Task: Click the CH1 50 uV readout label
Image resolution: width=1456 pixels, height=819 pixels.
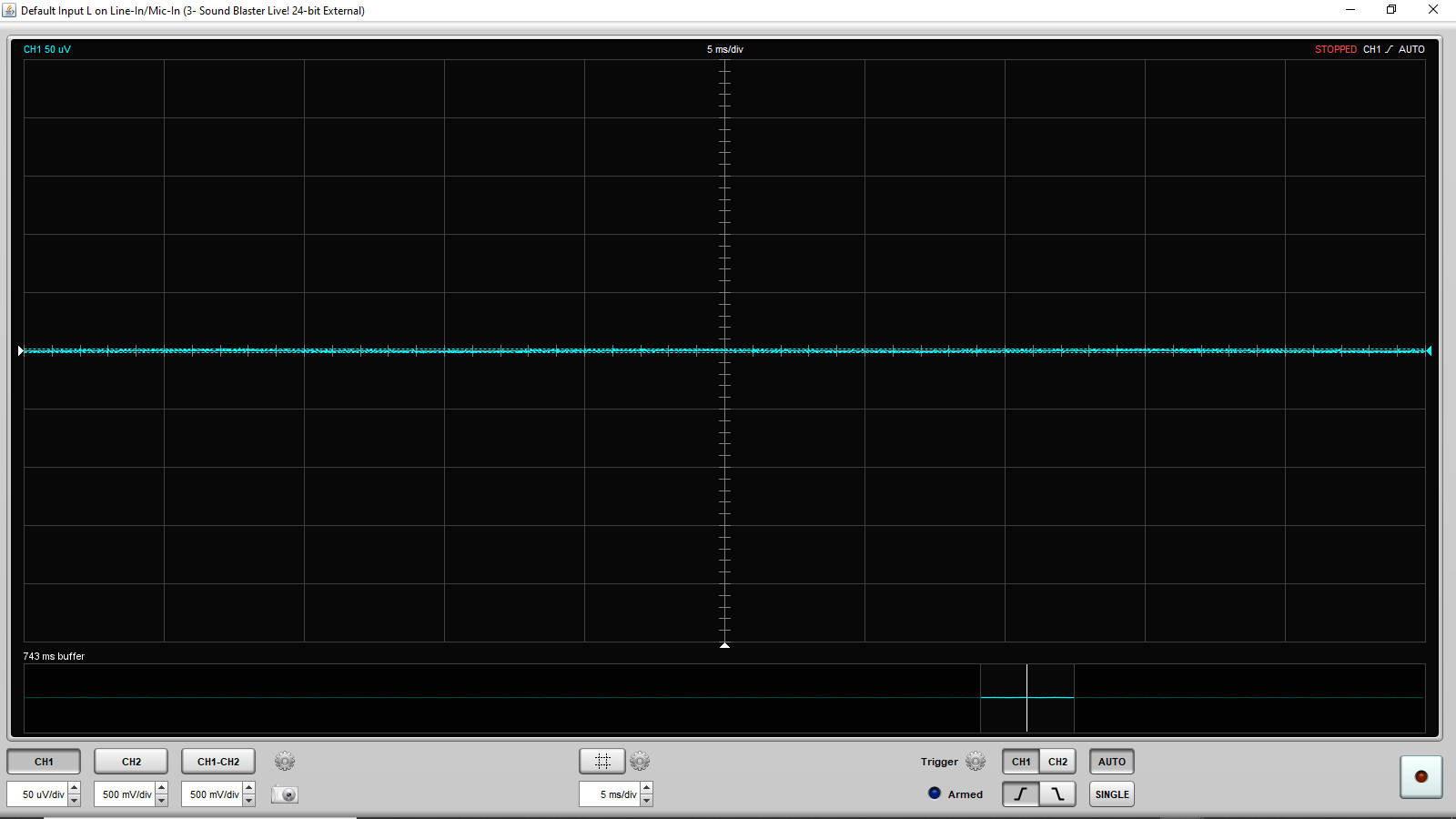Action: coord(47,49)
